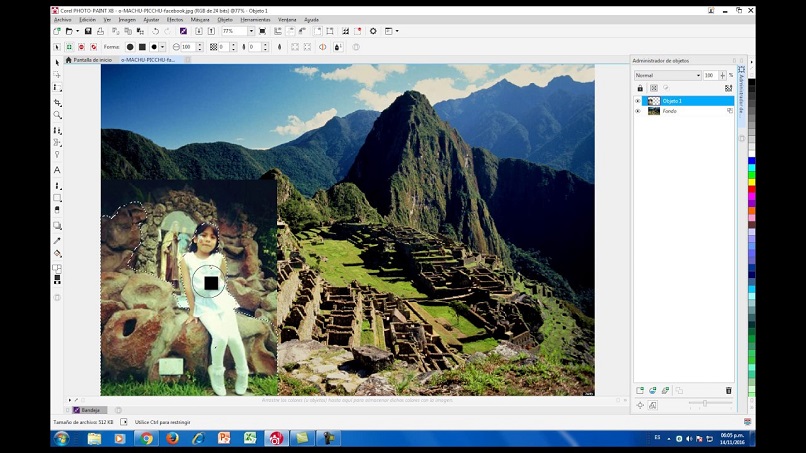Image resolution: width=806 pixels, height=453 pixels.
Task: Click the New document icon
Action: pos(57,31)
